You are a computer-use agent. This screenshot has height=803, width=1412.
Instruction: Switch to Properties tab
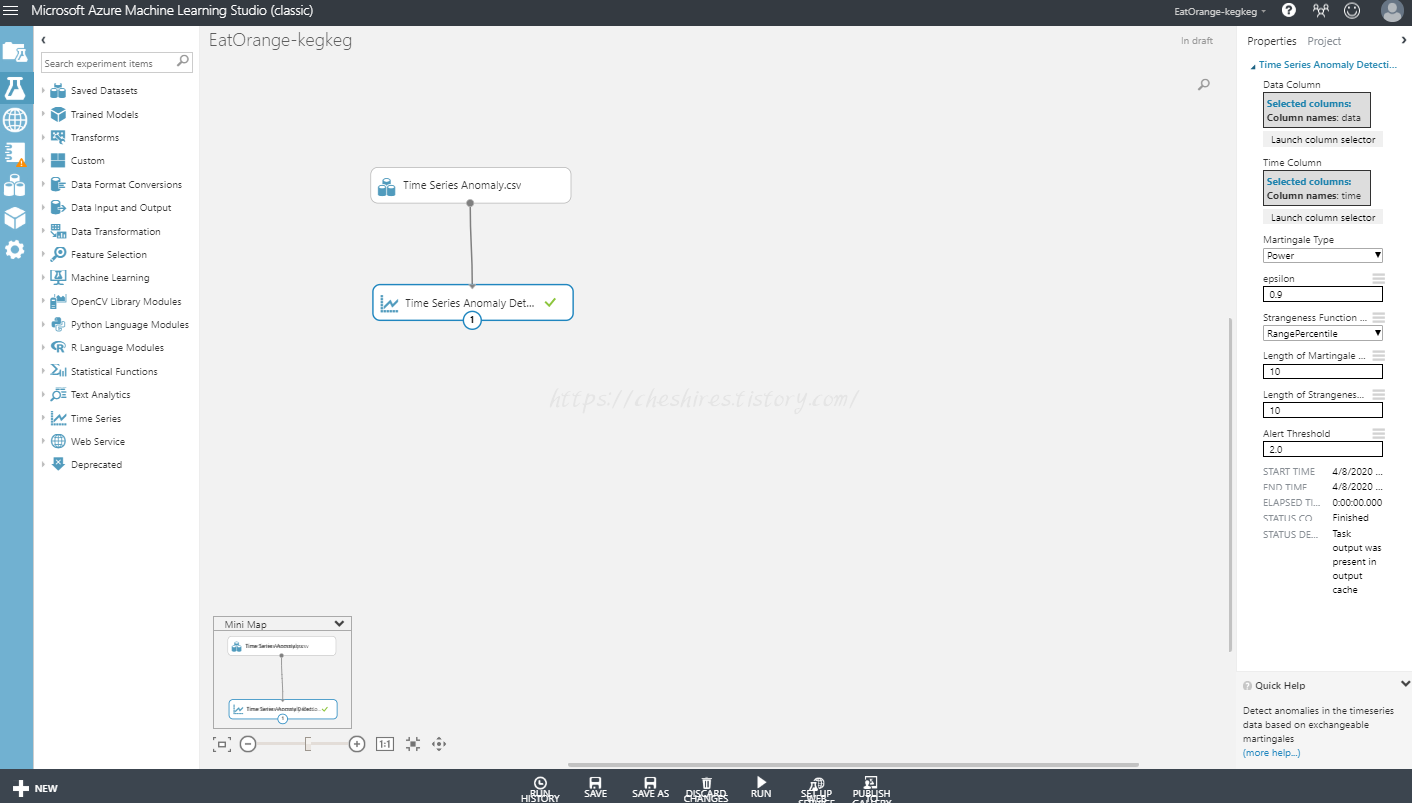1271,41
